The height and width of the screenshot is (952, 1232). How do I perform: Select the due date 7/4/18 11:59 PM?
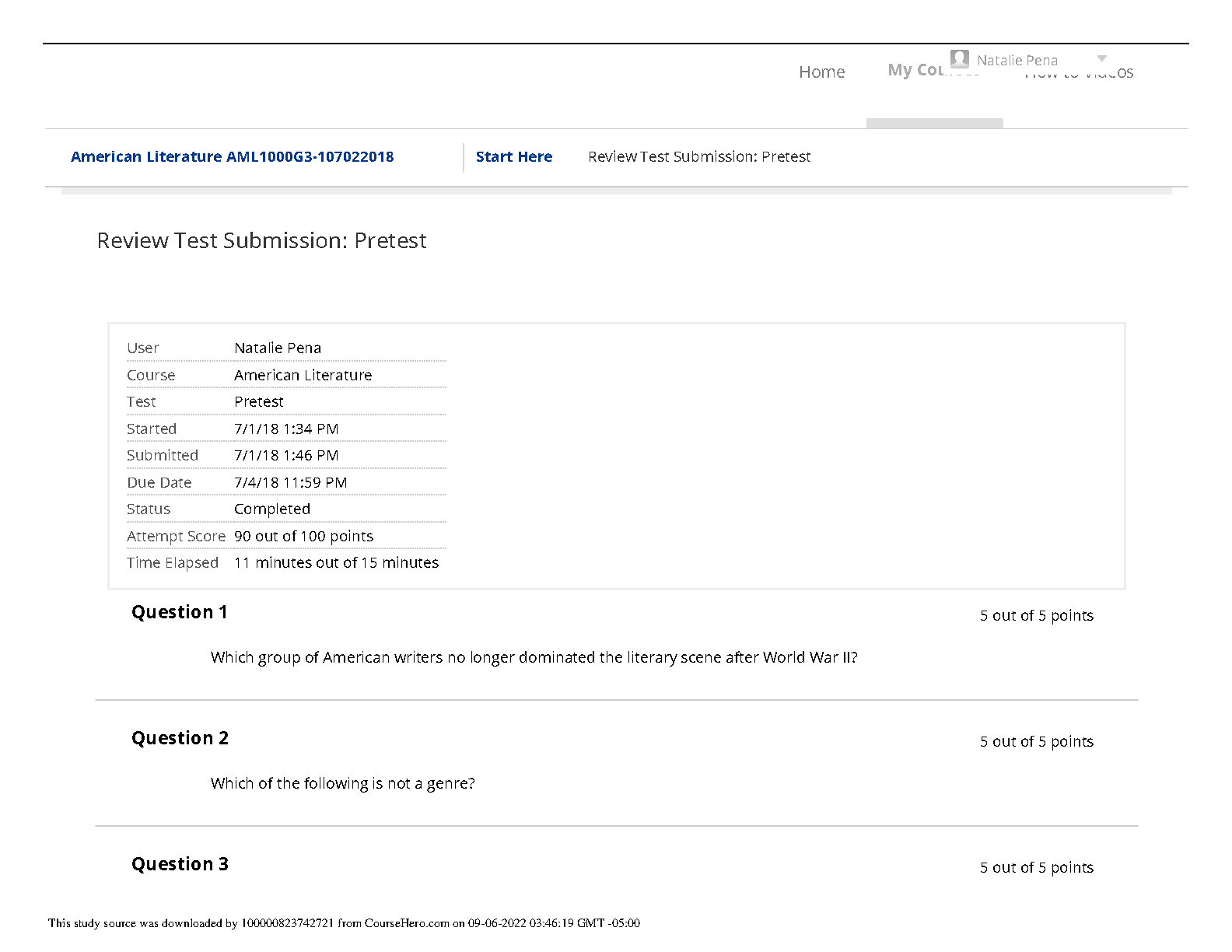(x=291, y=483)
